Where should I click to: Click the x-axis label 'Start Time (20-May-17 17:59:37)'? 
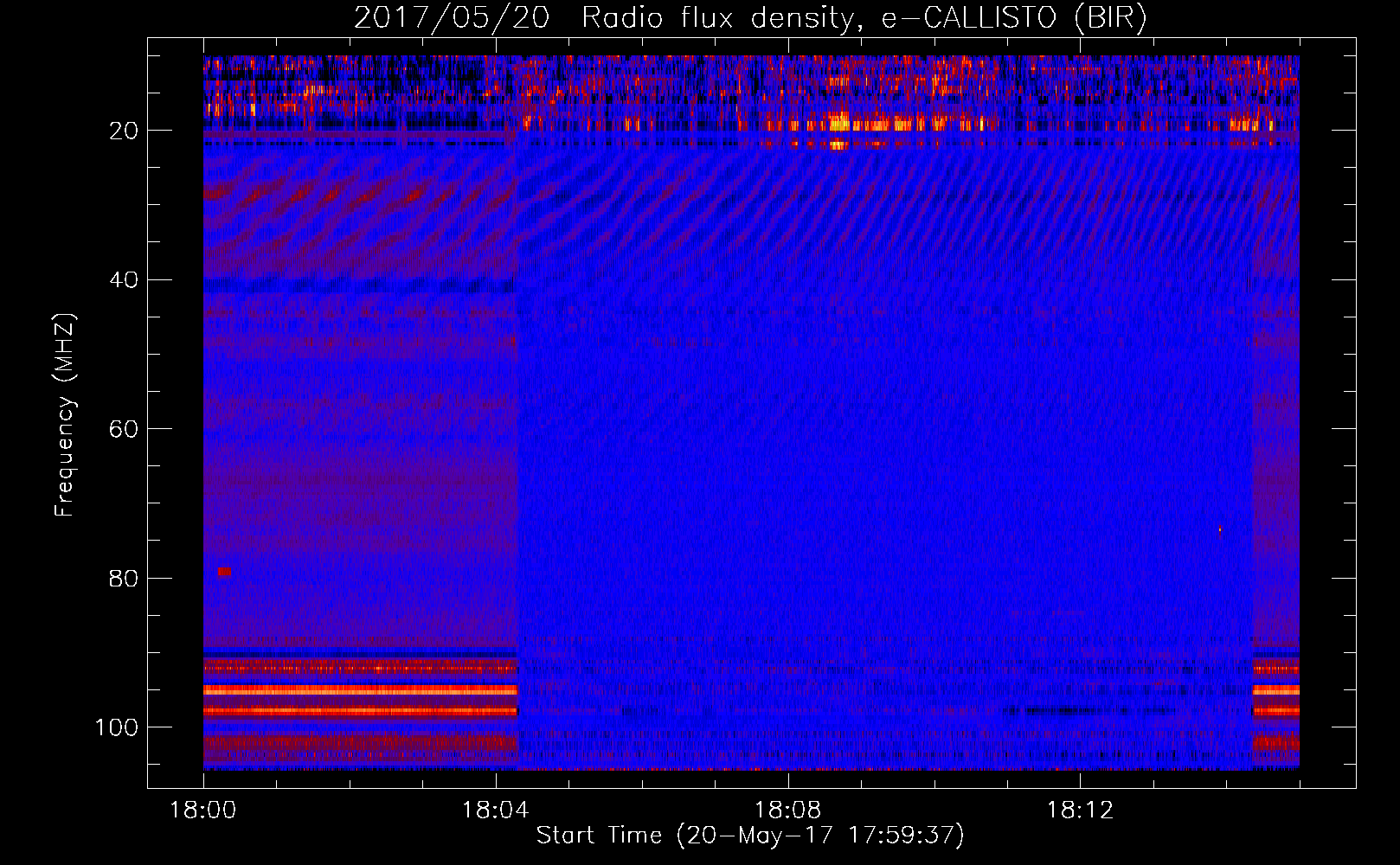point(750,836)
